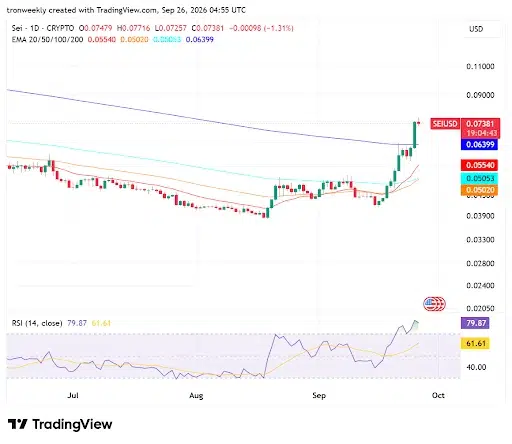The image size is (512, 444).
Task: Click the US economic event flags icon
Action: (434, 304)
